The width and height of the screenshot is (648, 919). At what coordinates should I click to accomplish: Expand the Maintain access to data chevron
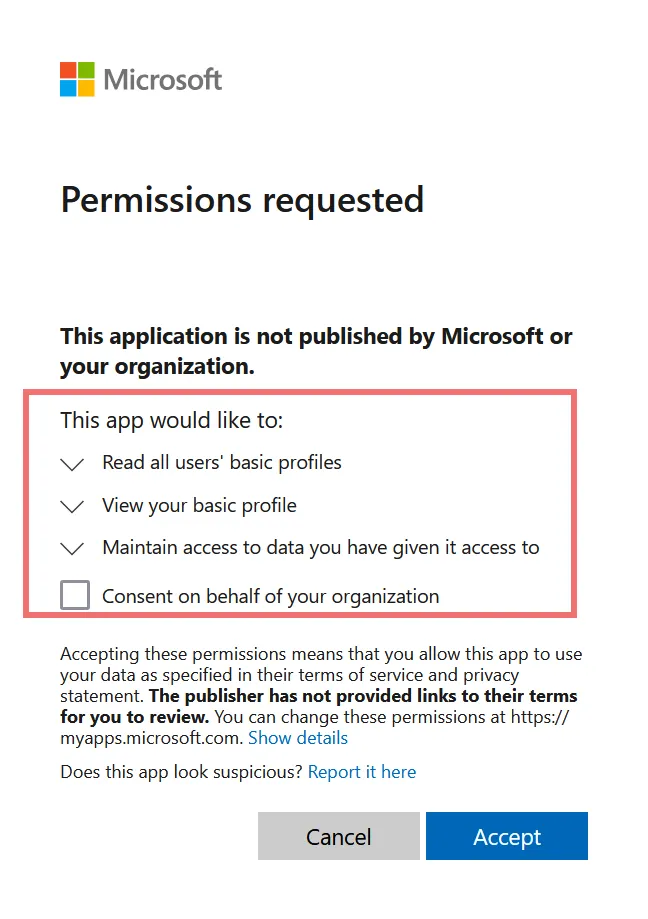(x=72, y=548)
